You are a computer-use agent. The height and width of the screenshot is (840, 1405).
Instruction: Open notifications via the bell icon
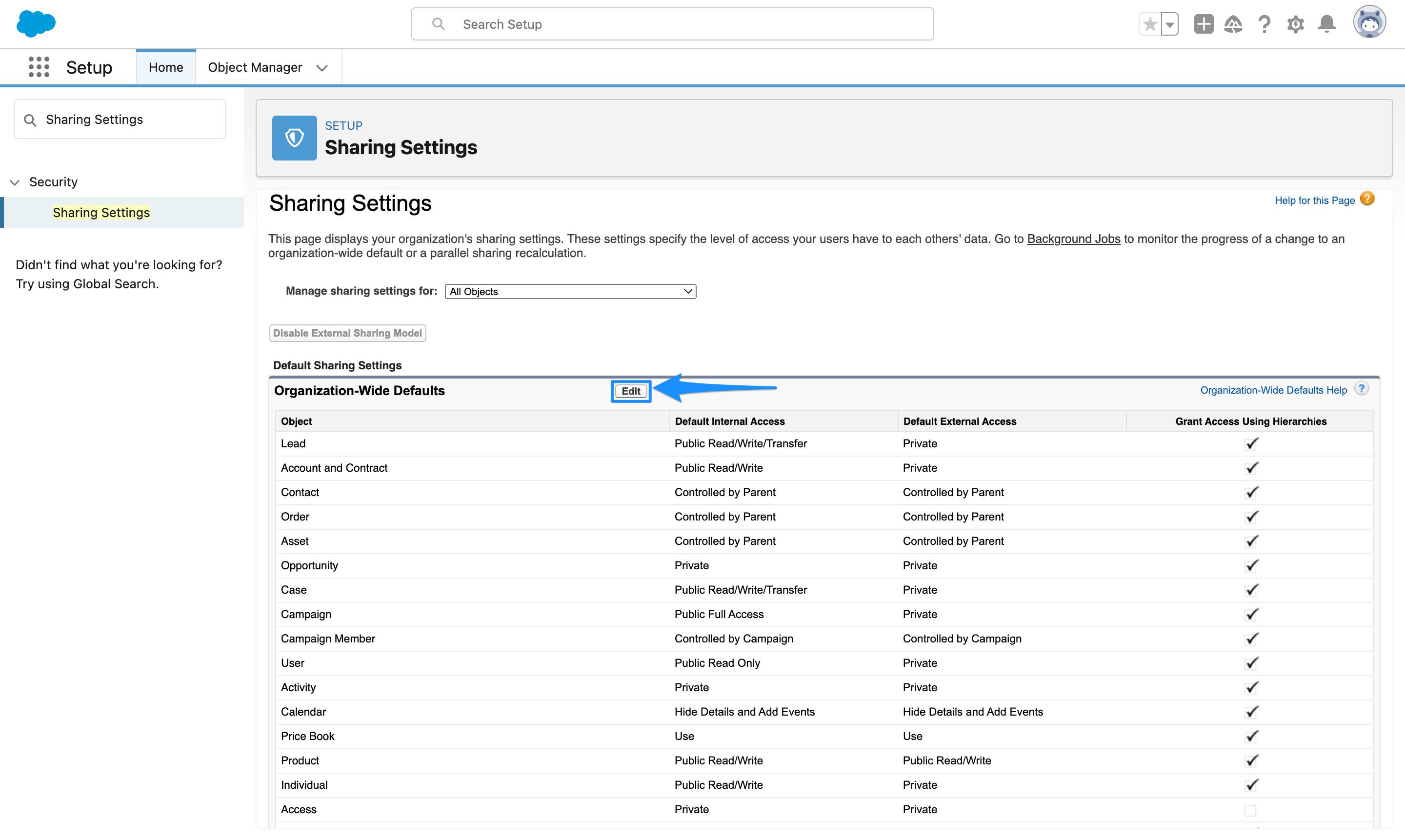click(1327, 24)
